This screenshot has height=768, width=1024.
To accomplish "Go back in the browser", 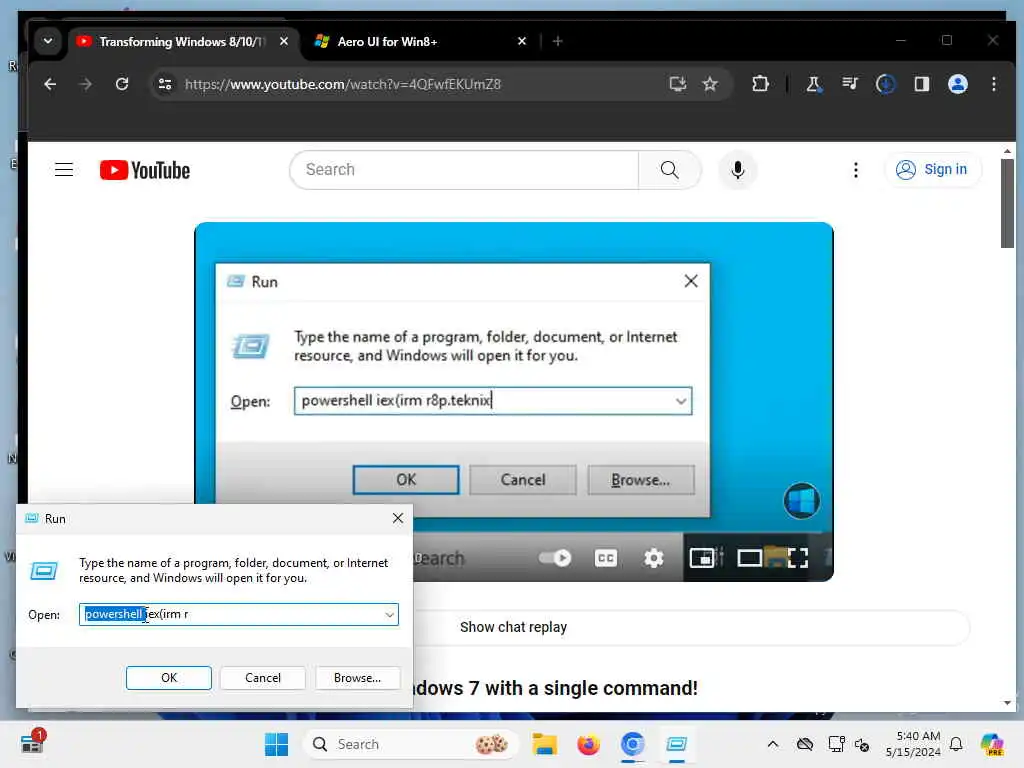I will point(50,84).
